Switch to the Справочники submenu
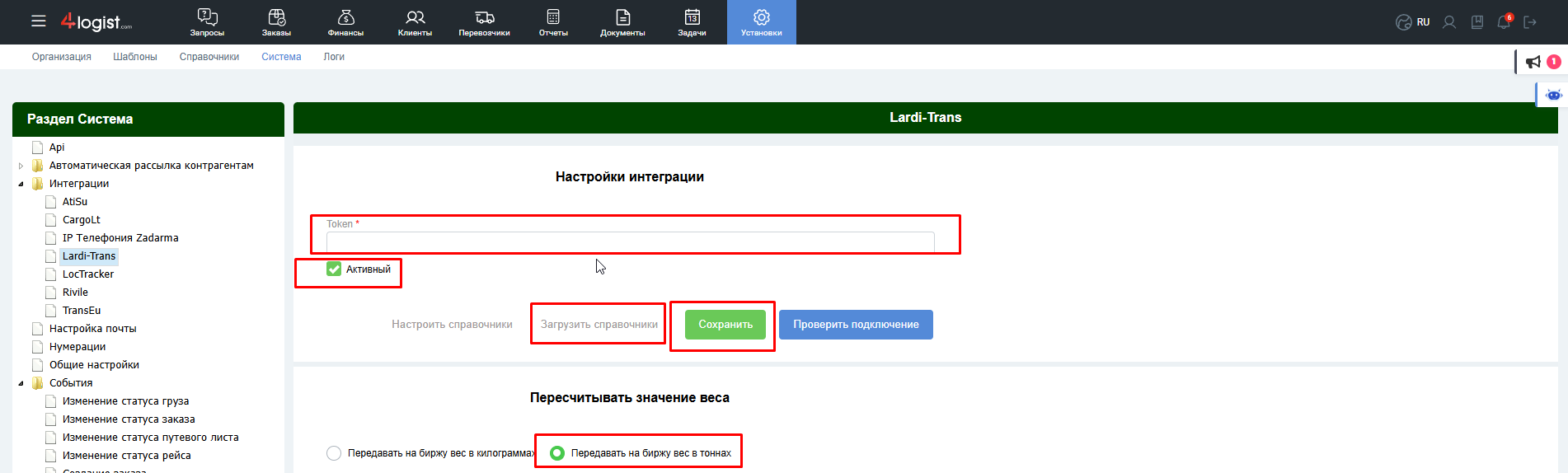 click(209, 57)
